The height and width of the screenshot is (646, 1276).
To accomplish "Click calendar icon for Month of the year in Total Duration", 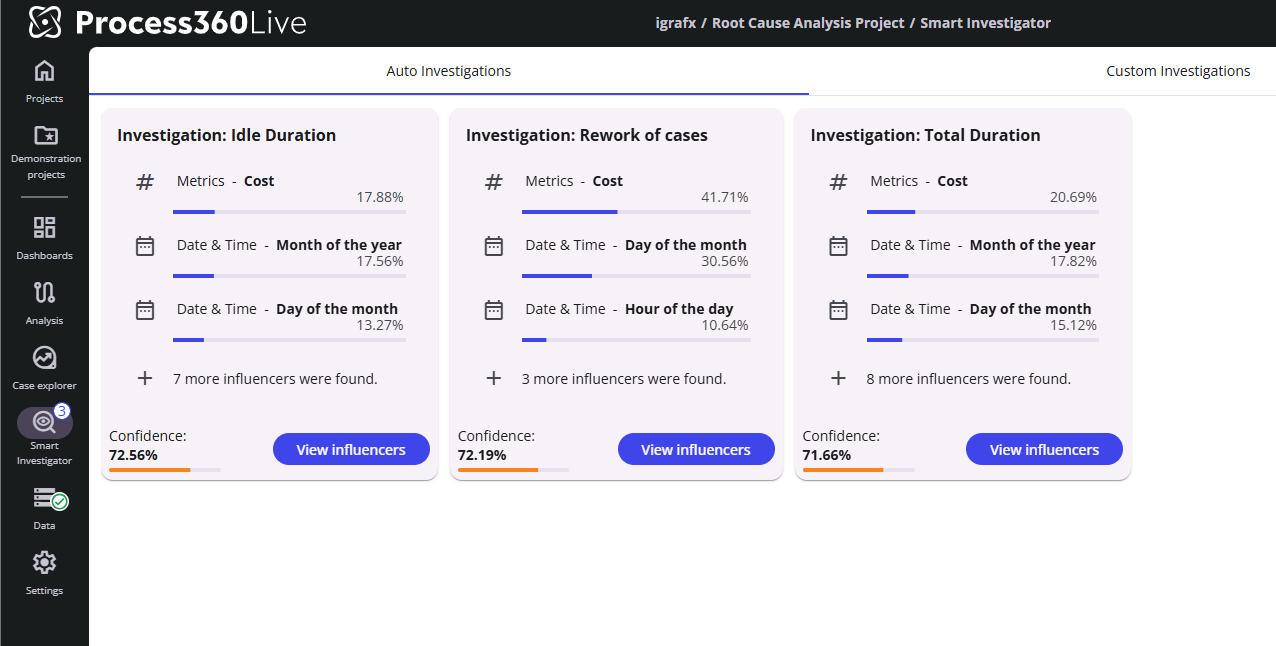I will [839, 246].
